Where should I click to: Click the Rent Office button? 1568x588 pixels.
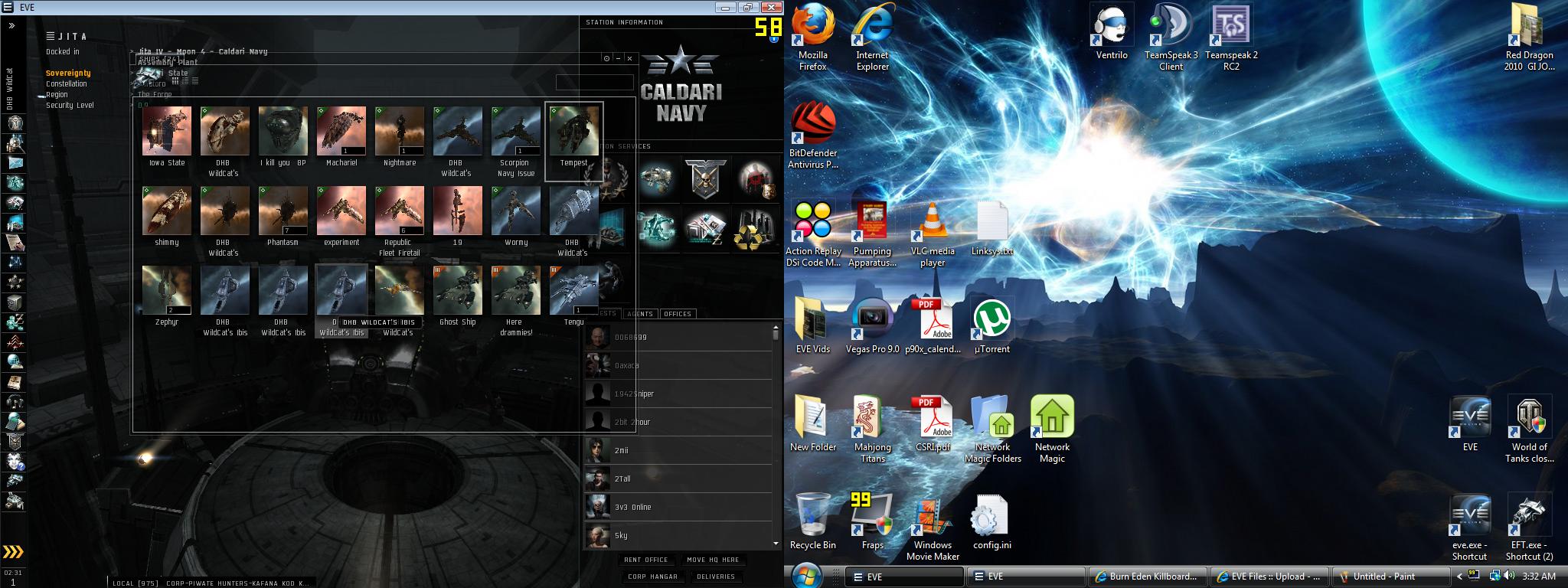[646, 560]
